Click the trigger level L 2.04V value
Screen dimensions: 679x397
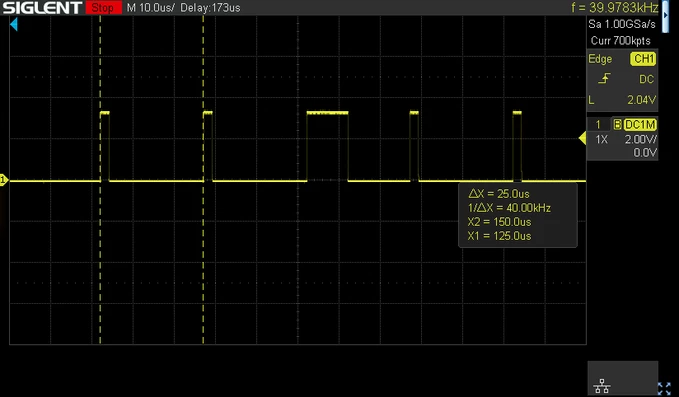coord(641,100)
